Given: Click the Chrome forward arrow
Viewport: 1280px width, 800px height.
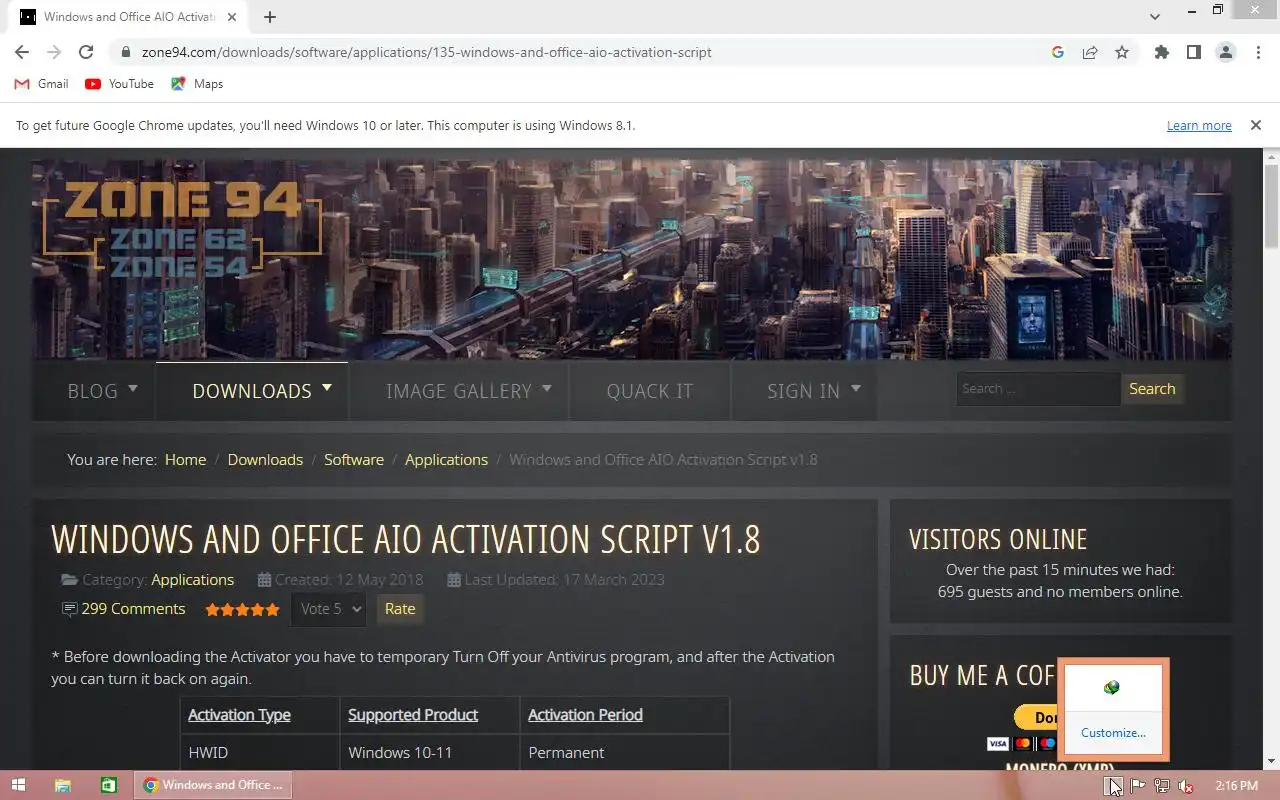Looking at the screenshot, I should click(x=54, y=52).
